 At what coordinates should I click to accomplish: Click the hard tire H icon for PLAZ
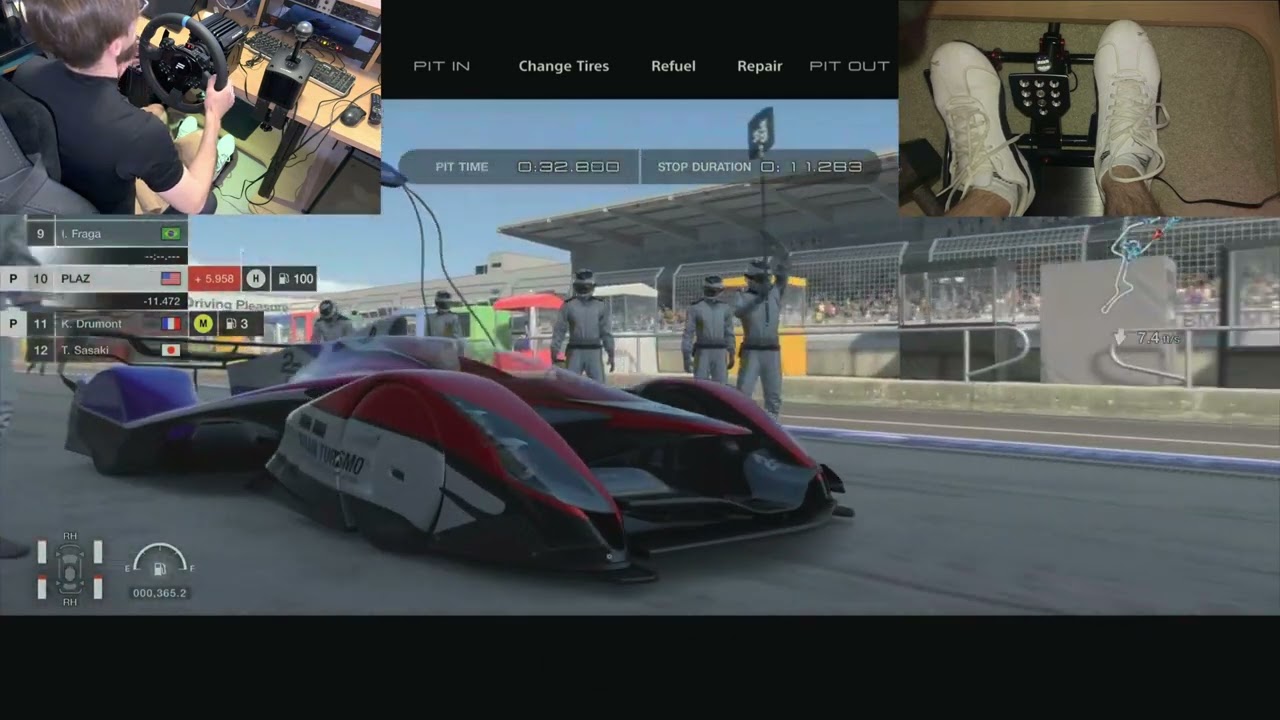point(256,279)
